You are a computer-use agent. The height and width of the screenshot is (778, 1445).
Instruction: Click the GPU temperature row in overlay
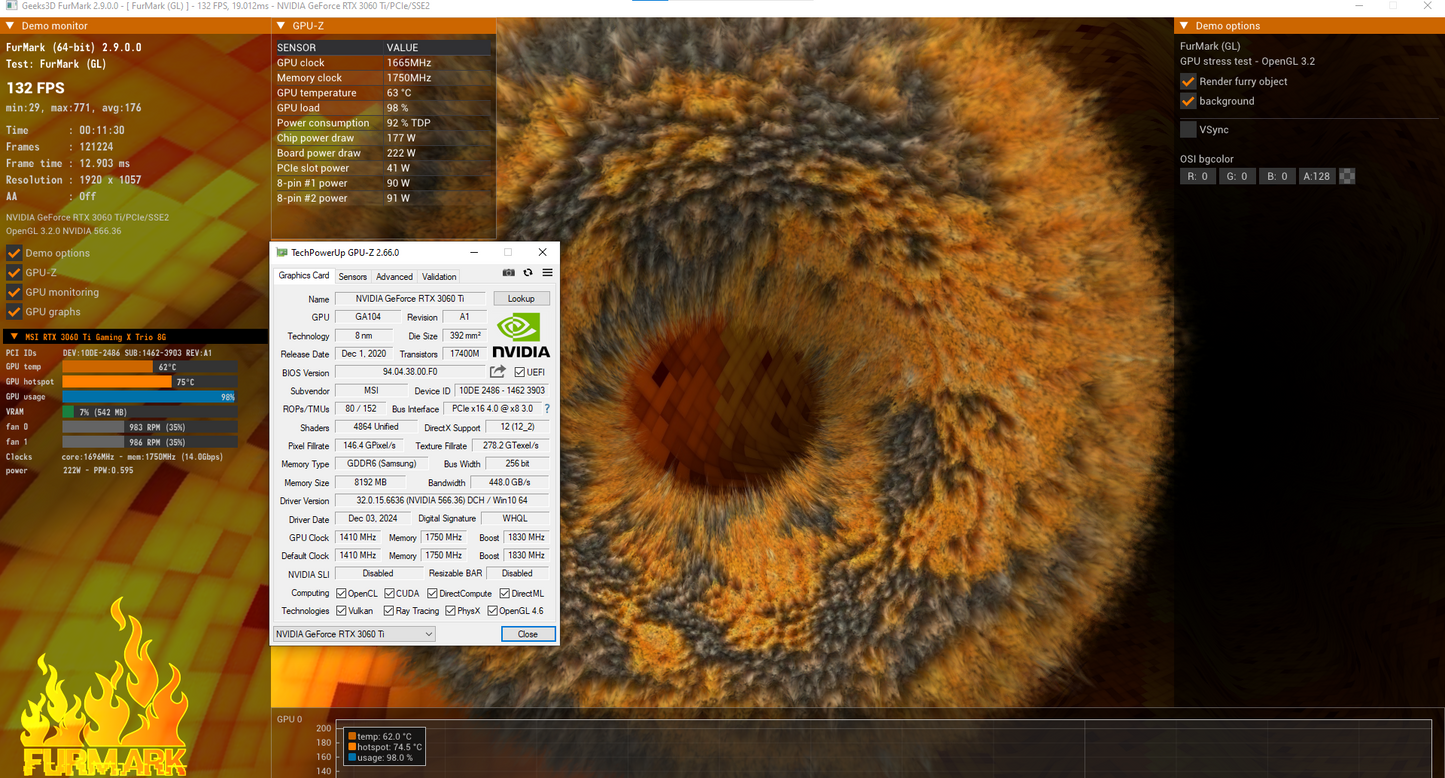384,93
